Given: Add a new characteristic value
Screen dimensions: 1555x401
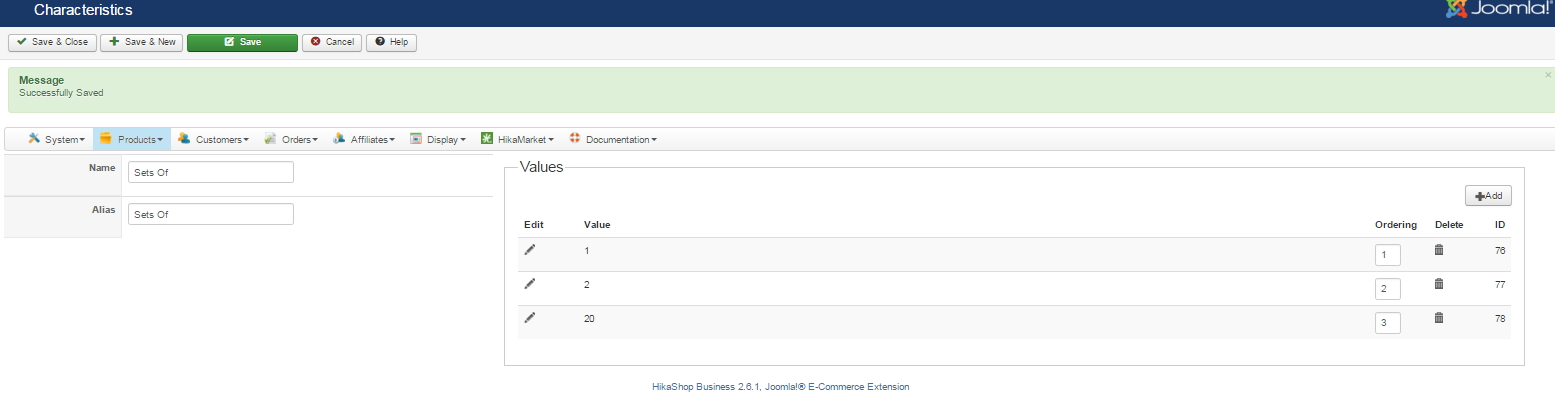Looking at the screenshot, I should (1488, 196).
